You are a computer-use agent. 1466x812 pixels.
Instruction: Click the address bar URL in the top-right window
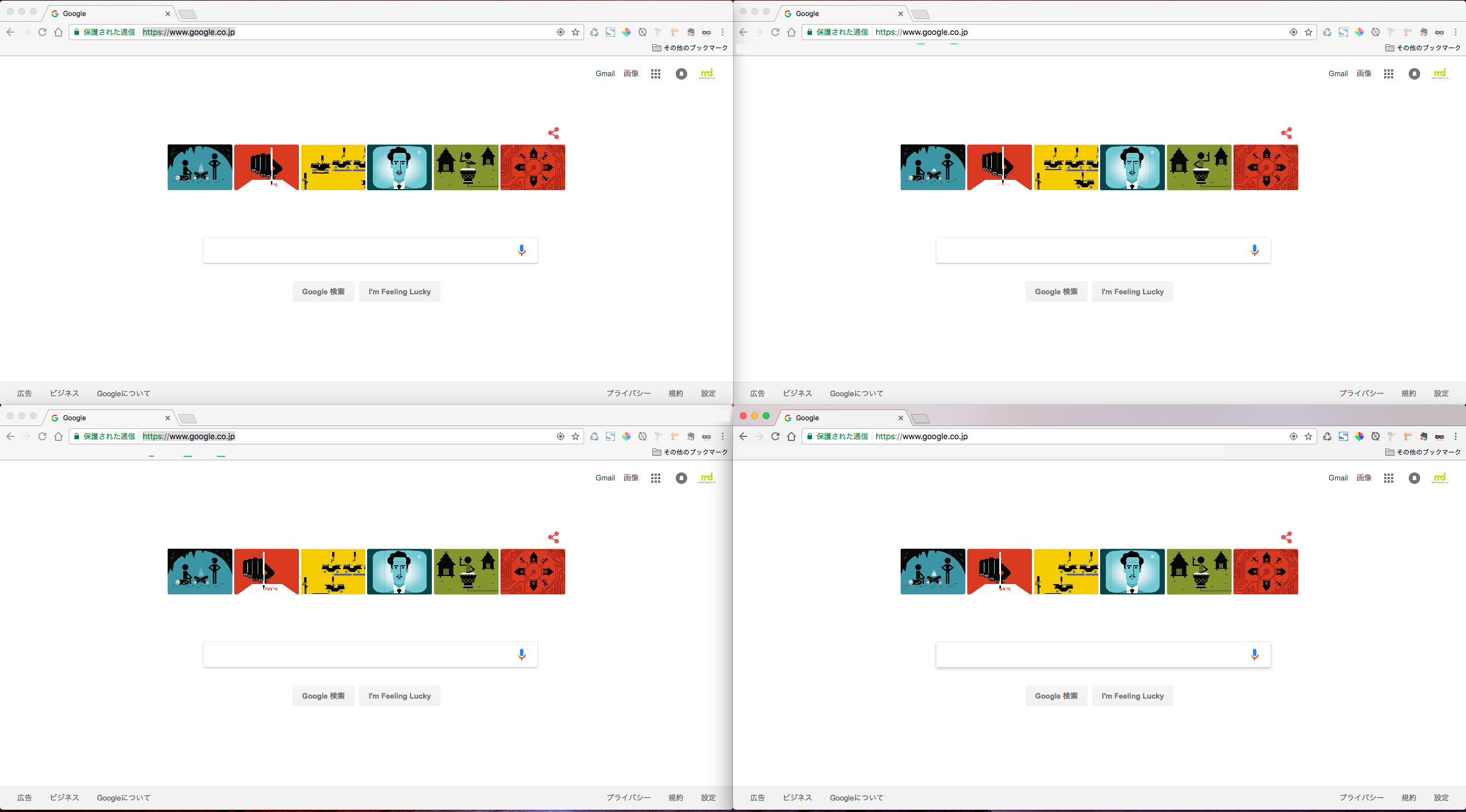click(x=921, y=32)
